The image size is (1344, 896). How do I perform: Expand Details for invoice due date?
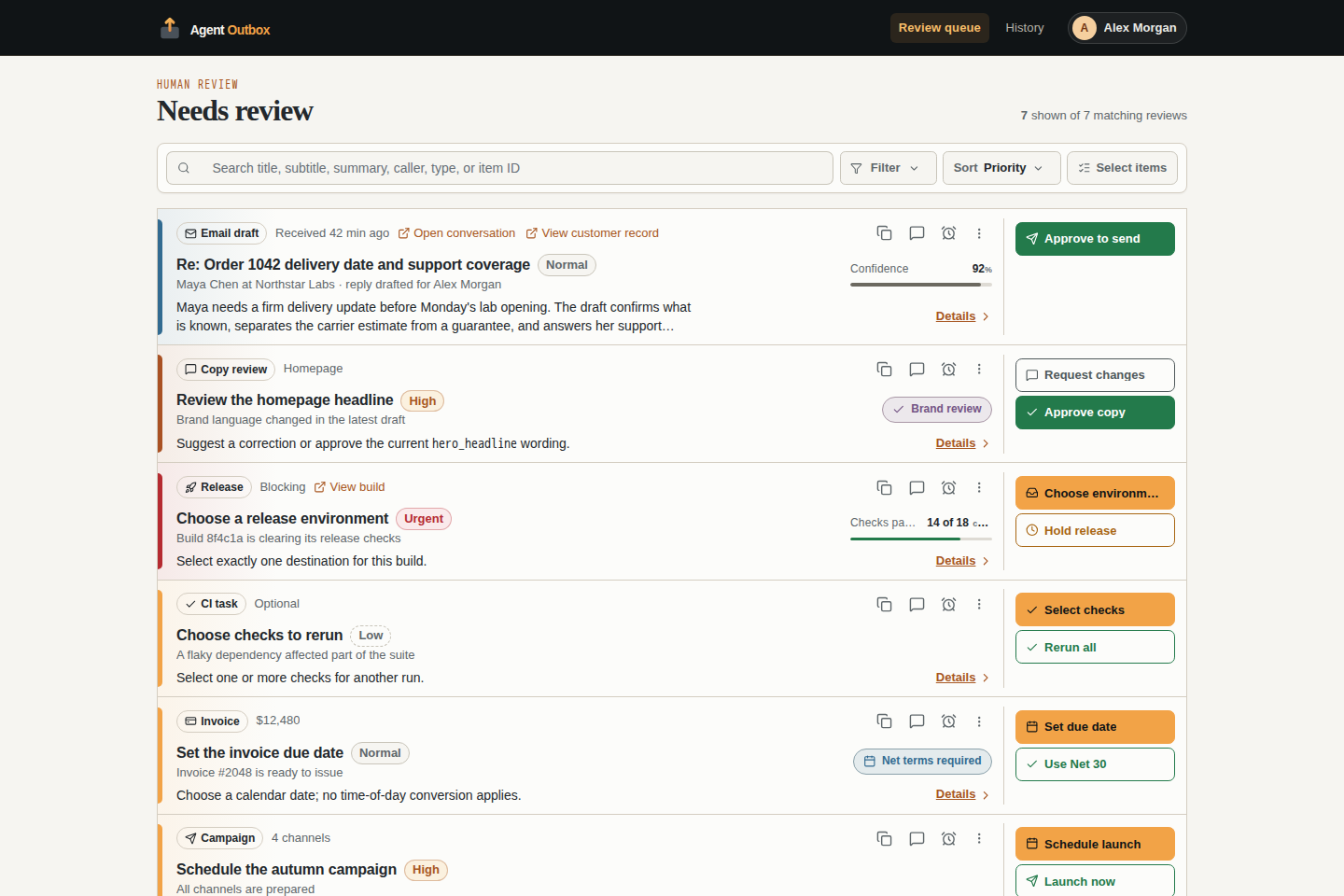pyautogui.click(x=962, y=794)
